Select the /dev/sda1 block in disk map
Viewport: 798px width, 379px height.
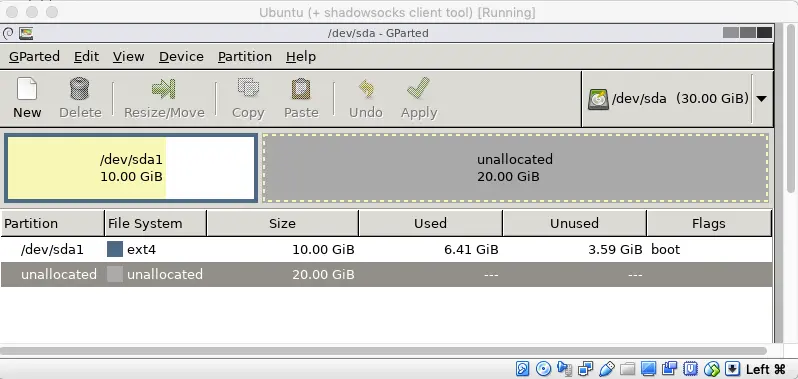(x=131, y=168)
